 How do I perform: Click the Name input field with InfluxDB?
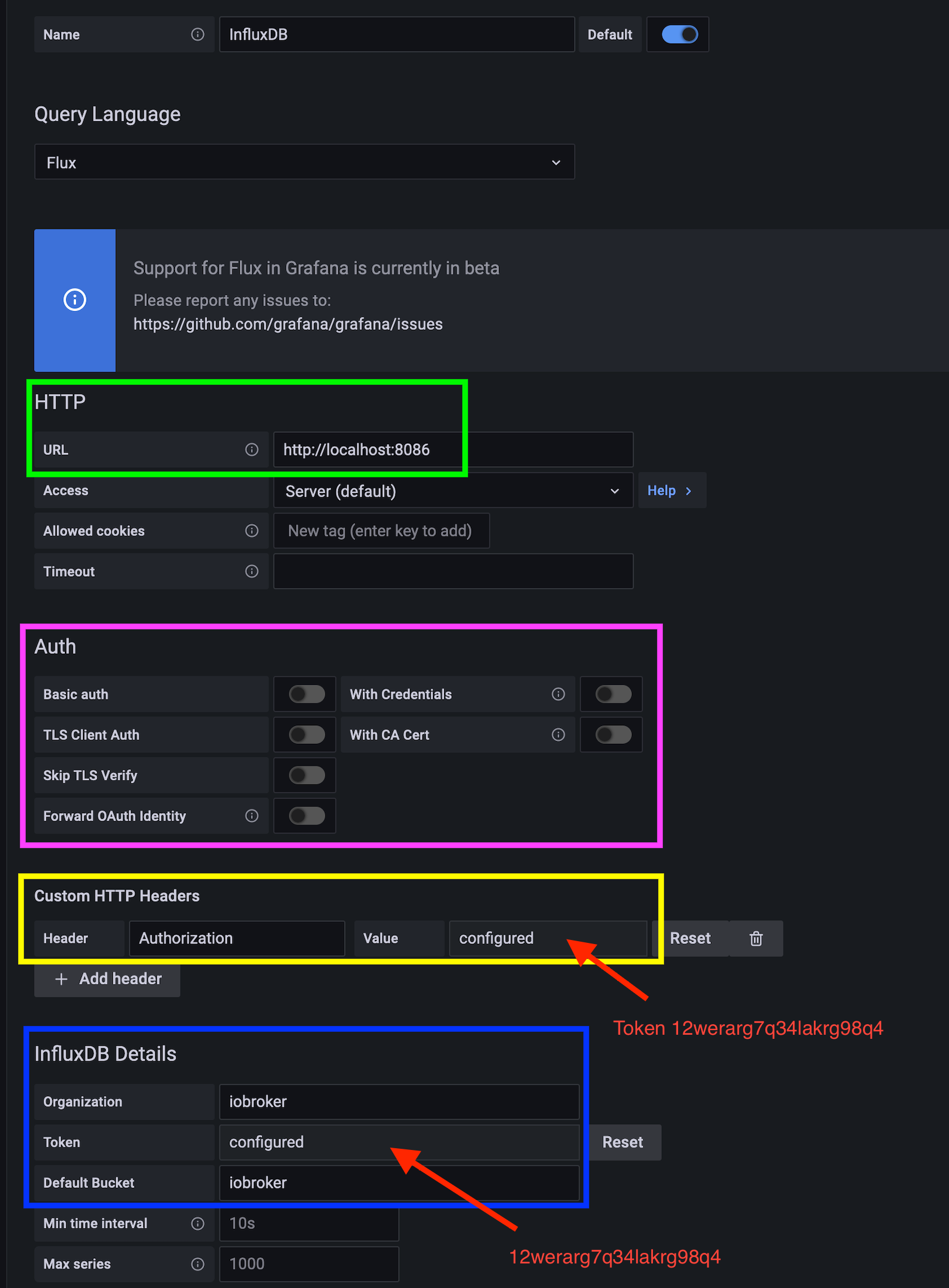(397, 35)
